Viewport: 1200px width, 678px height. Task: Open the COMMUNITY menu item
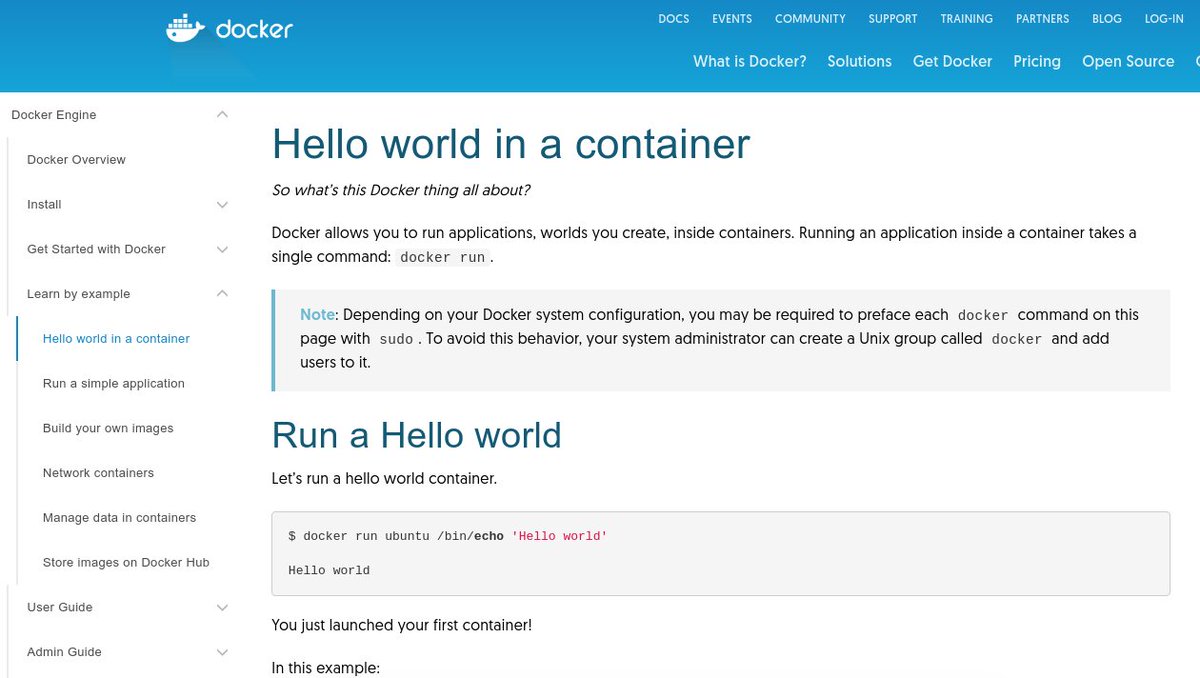(x=810, y=19)
